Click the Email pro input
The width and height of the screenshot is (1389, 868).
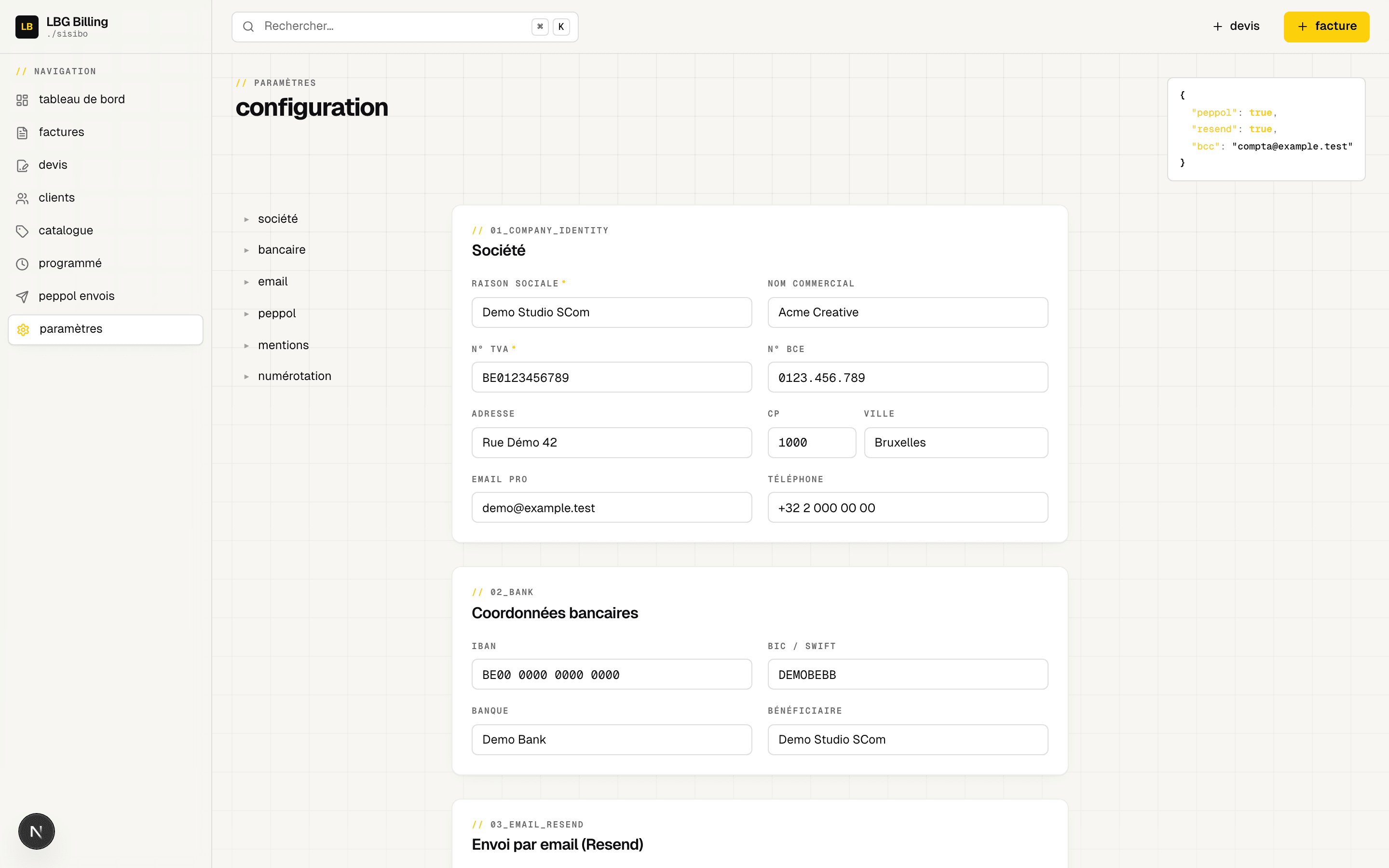(x=611, y=507)
